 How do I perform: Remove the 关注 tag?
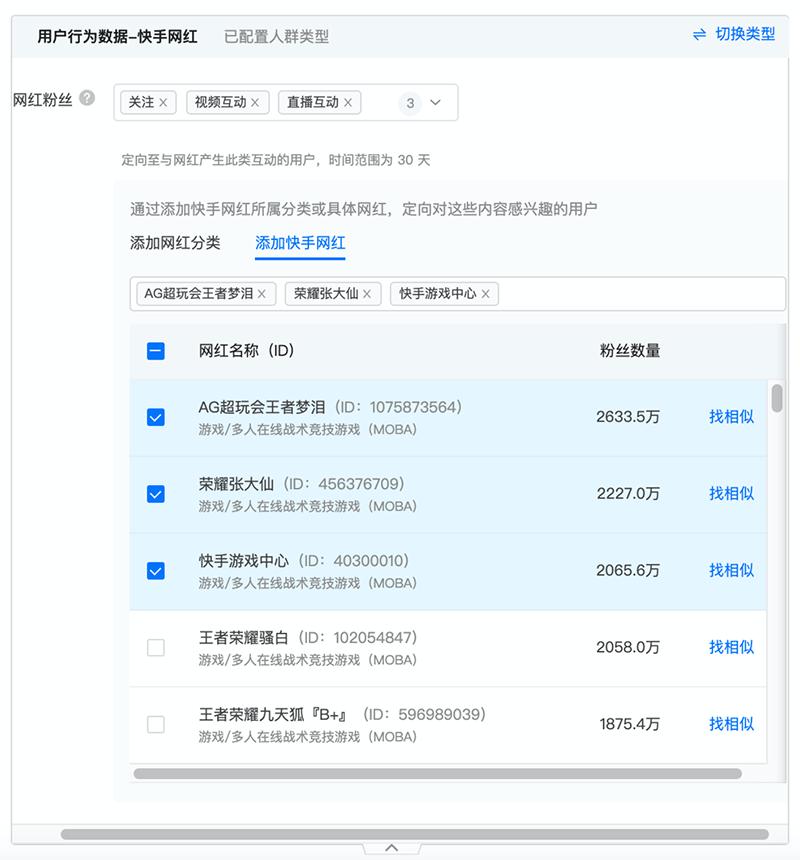(x=163, y=103)
